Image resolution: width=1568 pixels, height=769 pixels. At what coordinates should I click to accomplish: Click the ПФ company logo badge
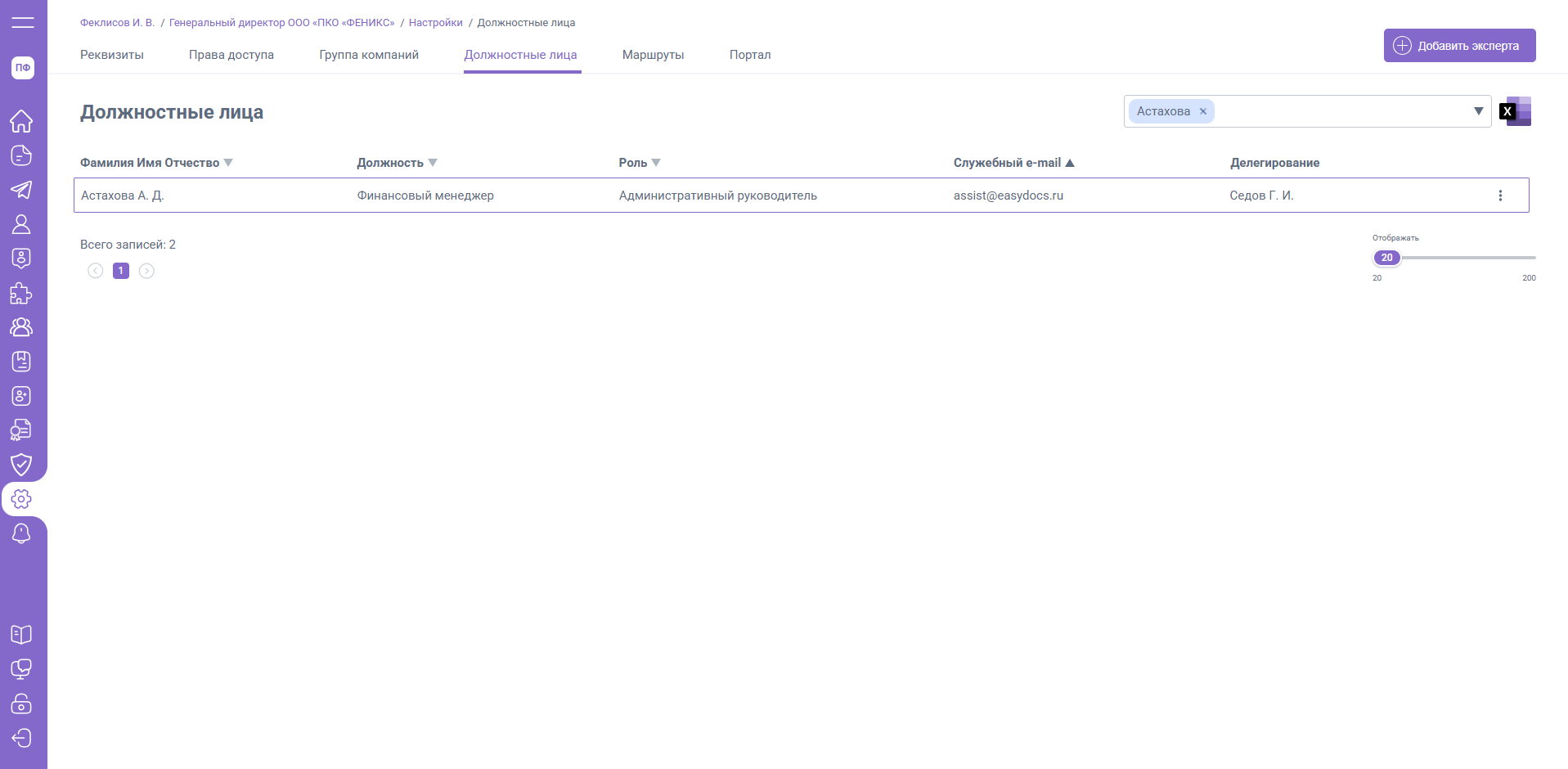pyautogui.click(x=23, y=68)
